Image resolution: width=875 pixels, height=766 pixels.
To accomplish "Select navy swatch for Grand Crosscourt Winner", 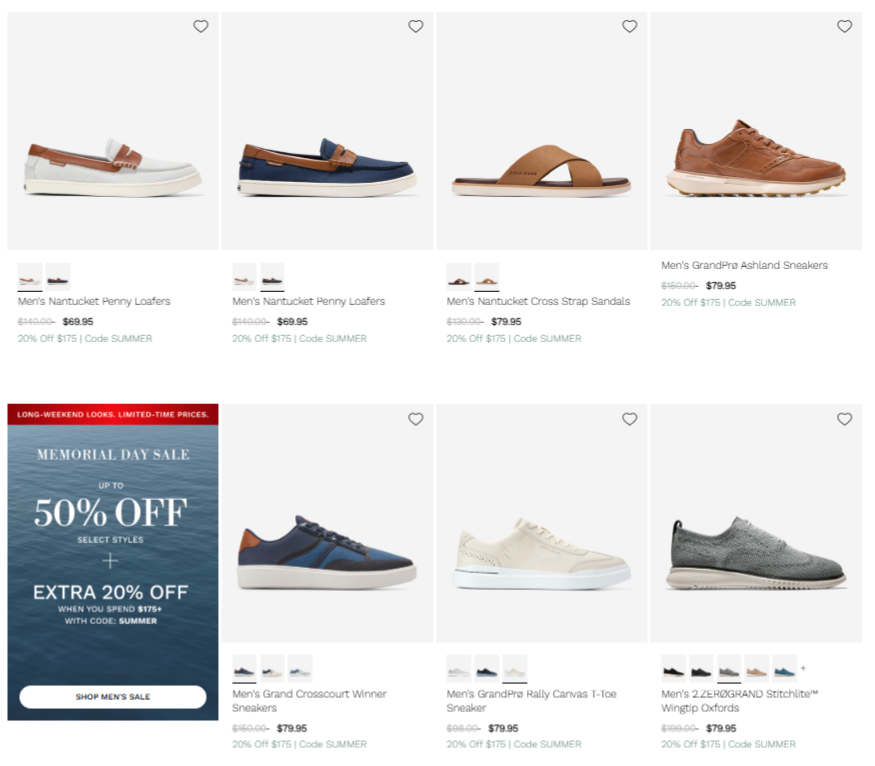I will 244,669.
